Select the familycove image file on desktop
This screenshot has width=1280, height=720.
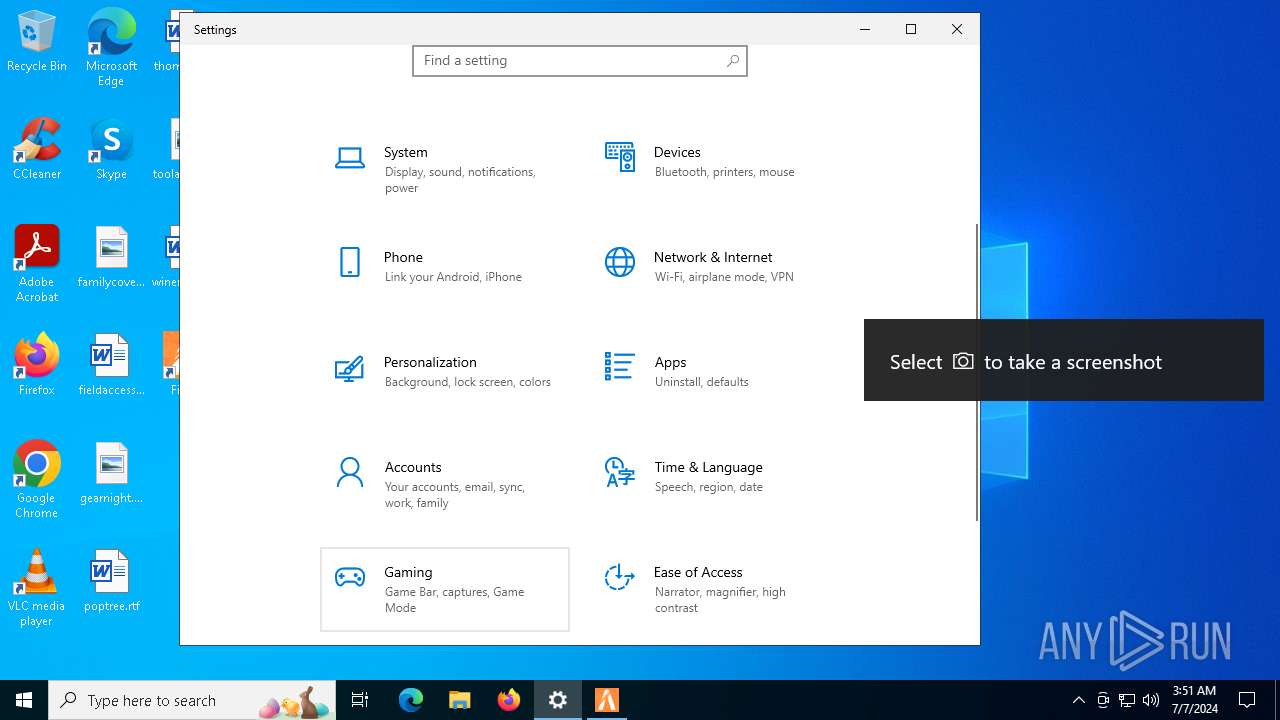pyautogui.click(x=111, y=257)
